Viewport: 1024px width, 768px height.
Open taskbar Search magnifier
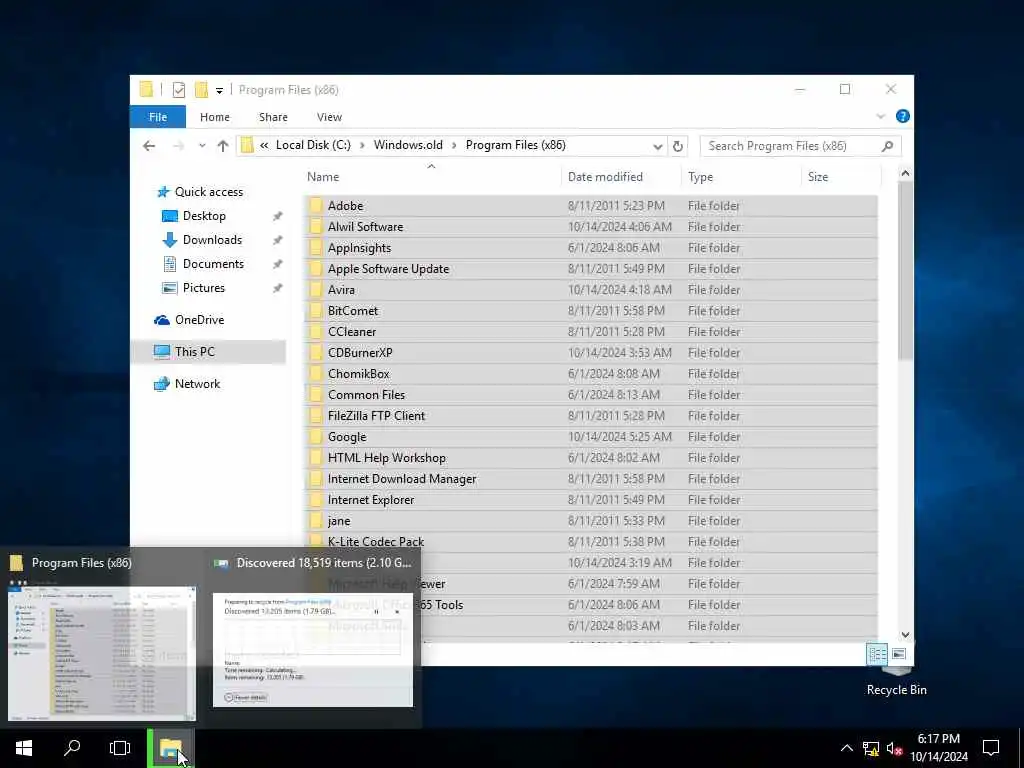point(72,748)
